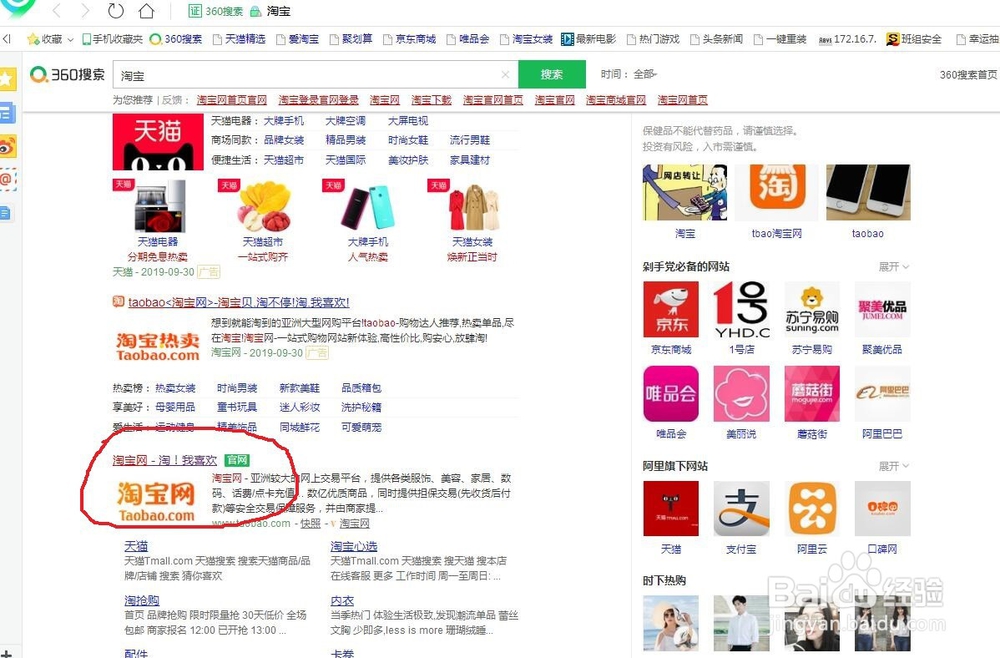Open 淘宝心选 sublink
This screenshot has height=658, width=1000.
[x=354, y=546]
